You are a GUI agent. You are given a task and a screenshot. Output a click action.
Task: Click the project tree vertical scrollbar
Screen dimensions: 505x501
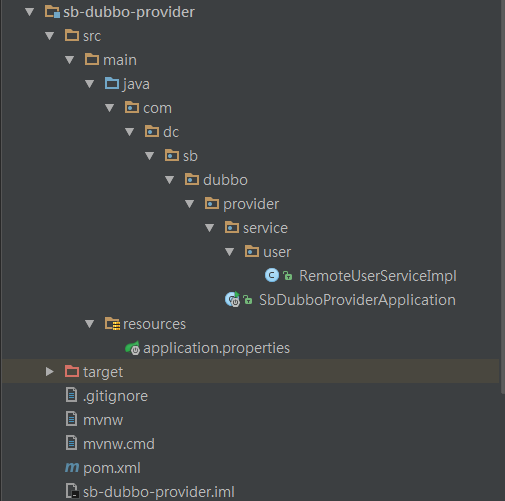click(x=503, y=197)
